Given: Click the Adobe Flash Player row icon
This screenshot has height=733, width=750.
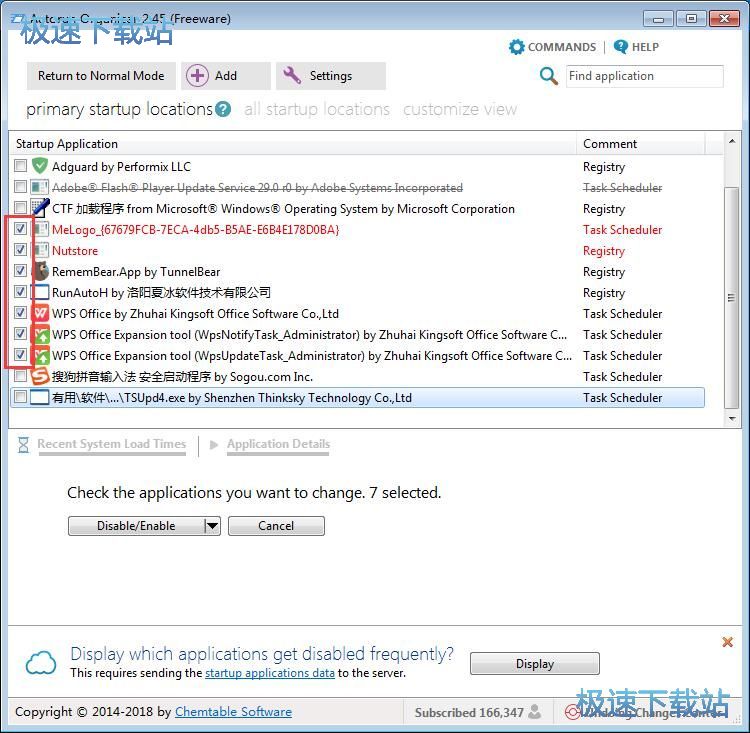Looking at the screenshot, I should point(40,187).
